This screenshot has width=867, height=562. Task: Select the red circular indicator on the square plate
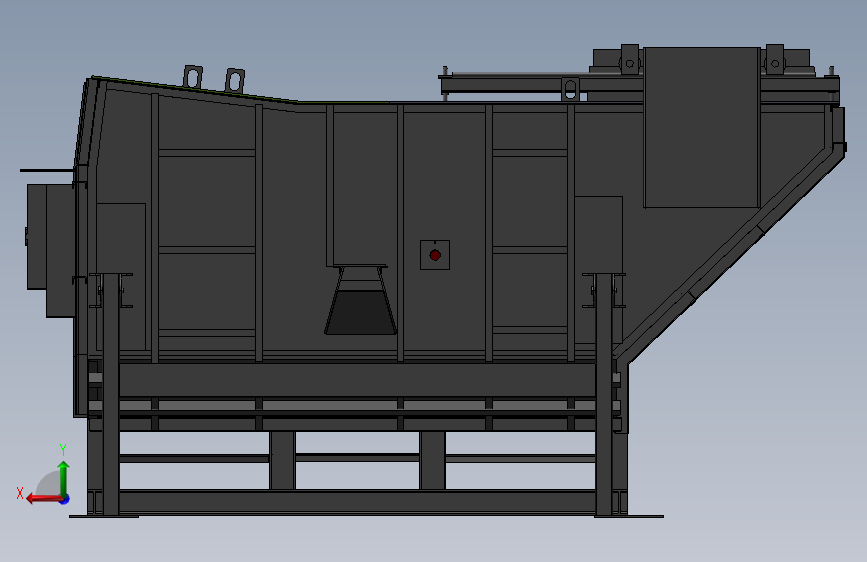(x=435, y=255)
